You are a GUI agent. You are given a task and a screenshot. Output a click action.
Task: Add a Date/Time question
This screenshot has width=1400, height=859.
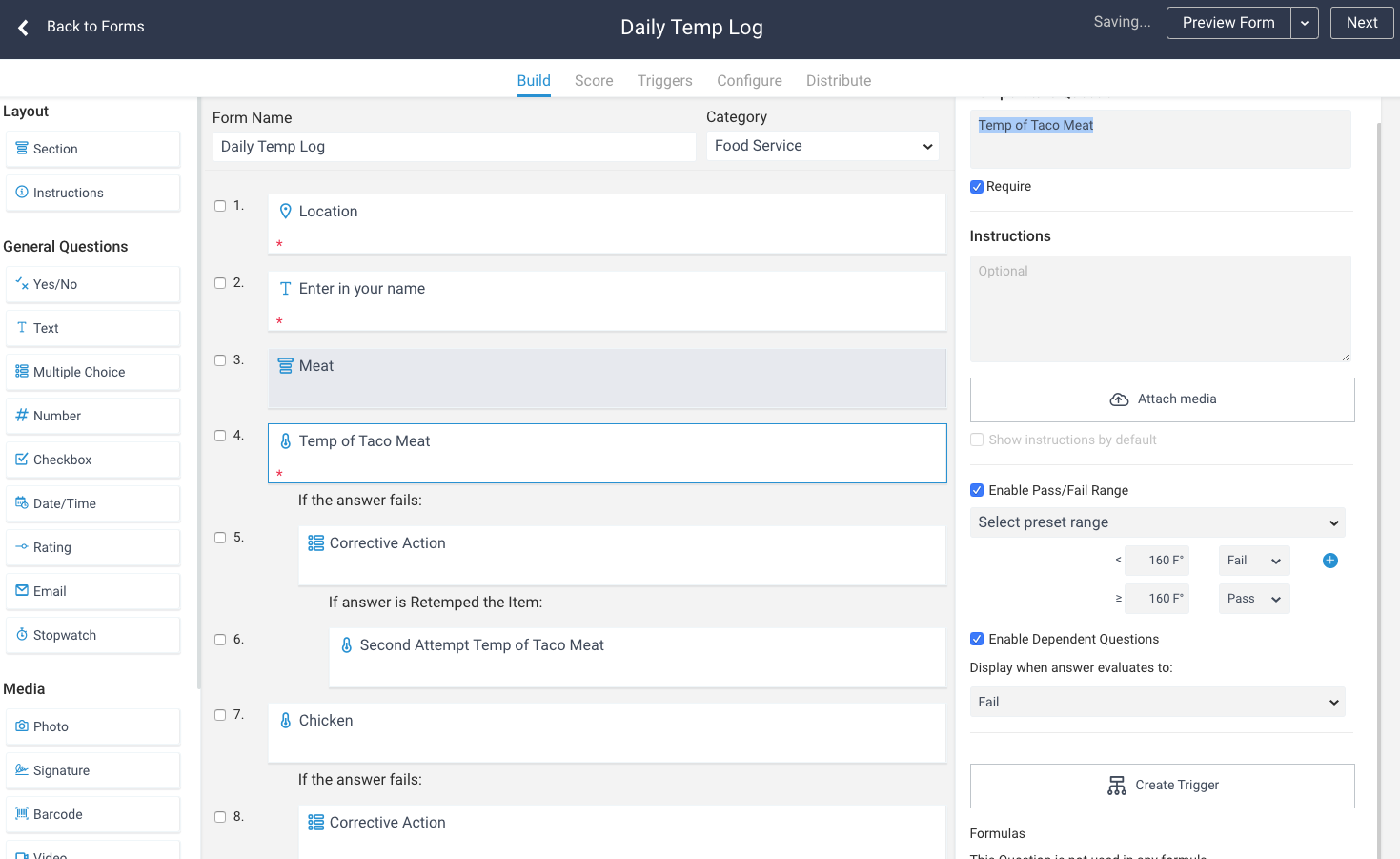92,503
